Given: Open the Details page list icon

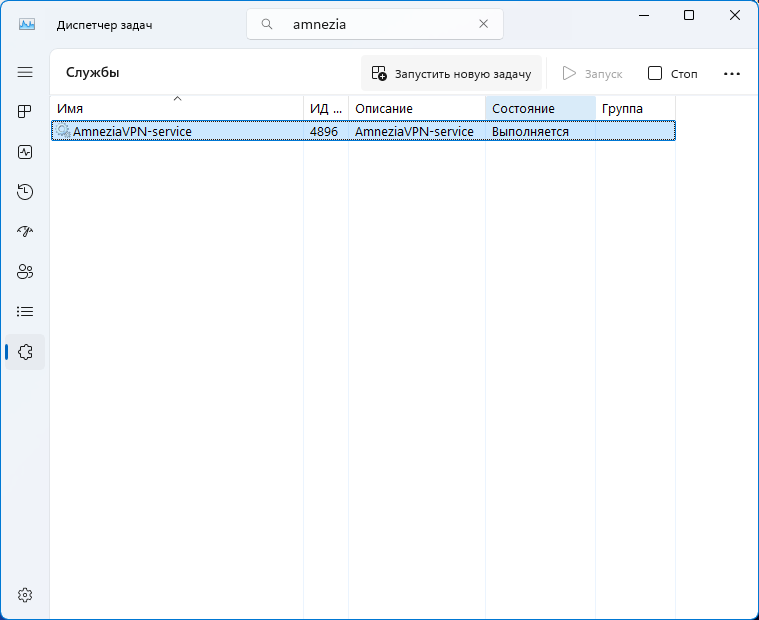Looking at the screenshot, I should [x=25, y=312].
